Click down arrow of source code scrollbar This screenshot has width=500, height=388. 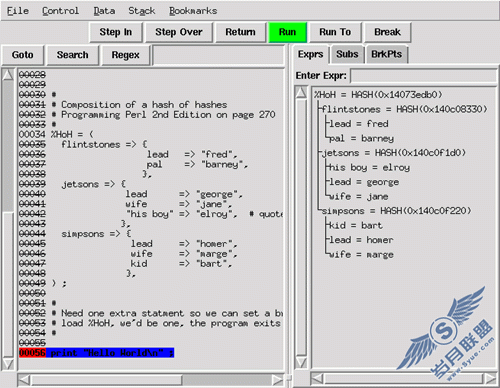8,363
